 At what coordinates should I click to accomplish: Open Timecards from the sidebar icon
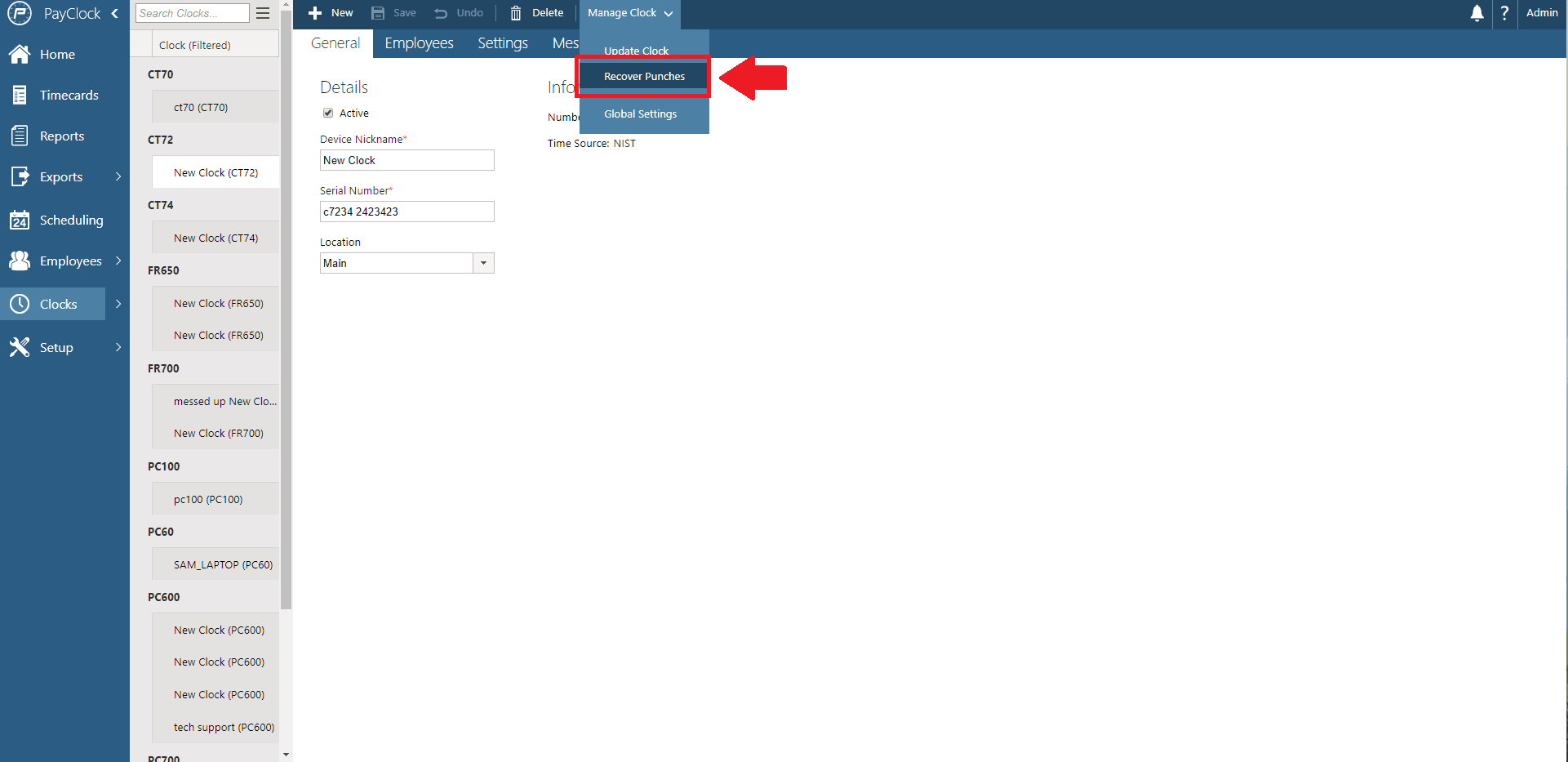(20, 95)
